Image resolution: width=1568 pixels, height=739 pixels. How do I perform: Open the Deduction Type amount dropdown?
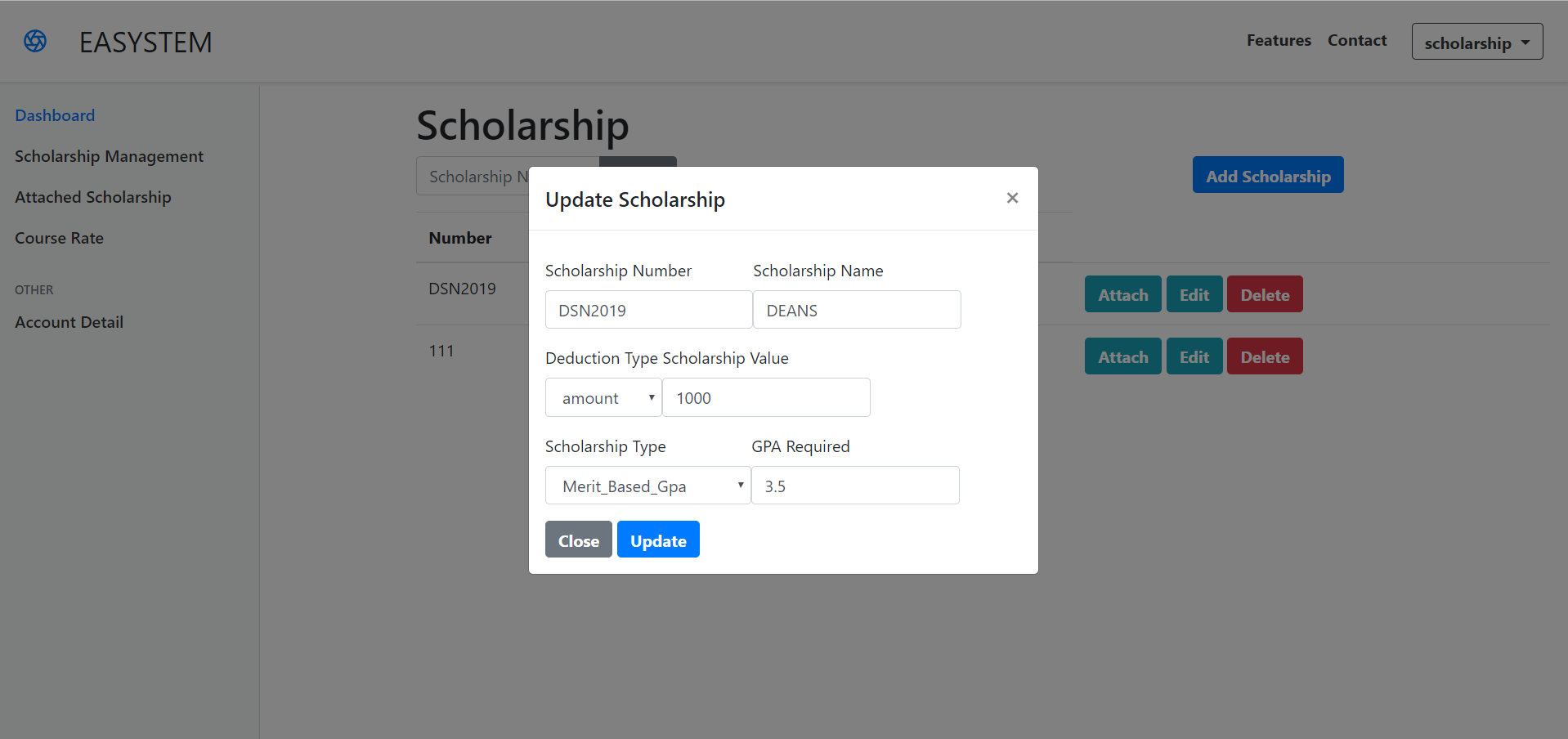click(x=603, y=398)
